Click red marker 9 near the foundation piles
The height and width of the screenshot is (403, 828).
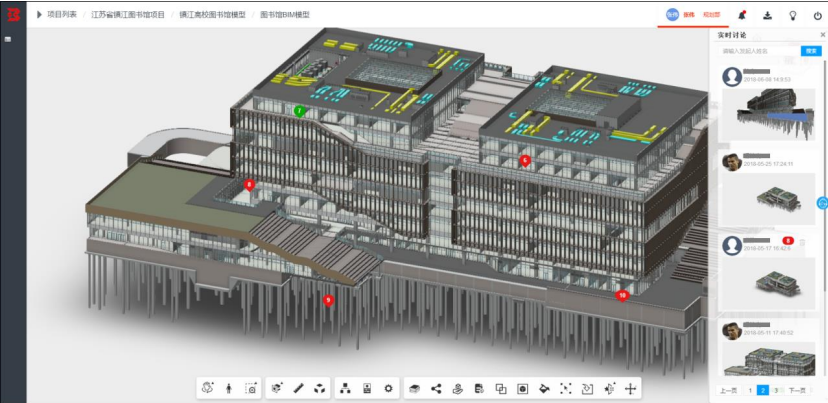pyautogui.click(x=328, y=300)
